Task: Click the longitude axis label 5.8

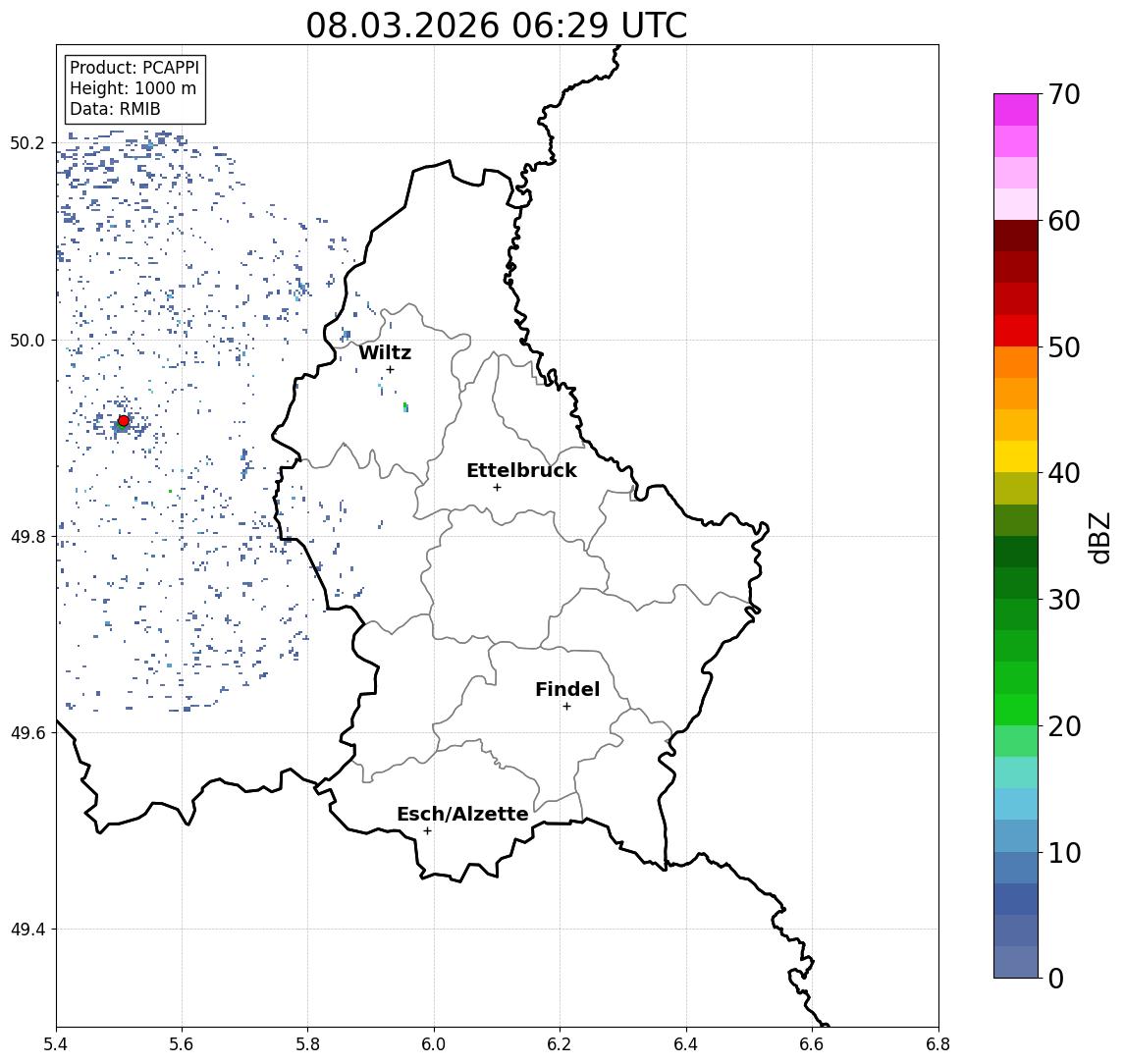Action: point(307,1044)
